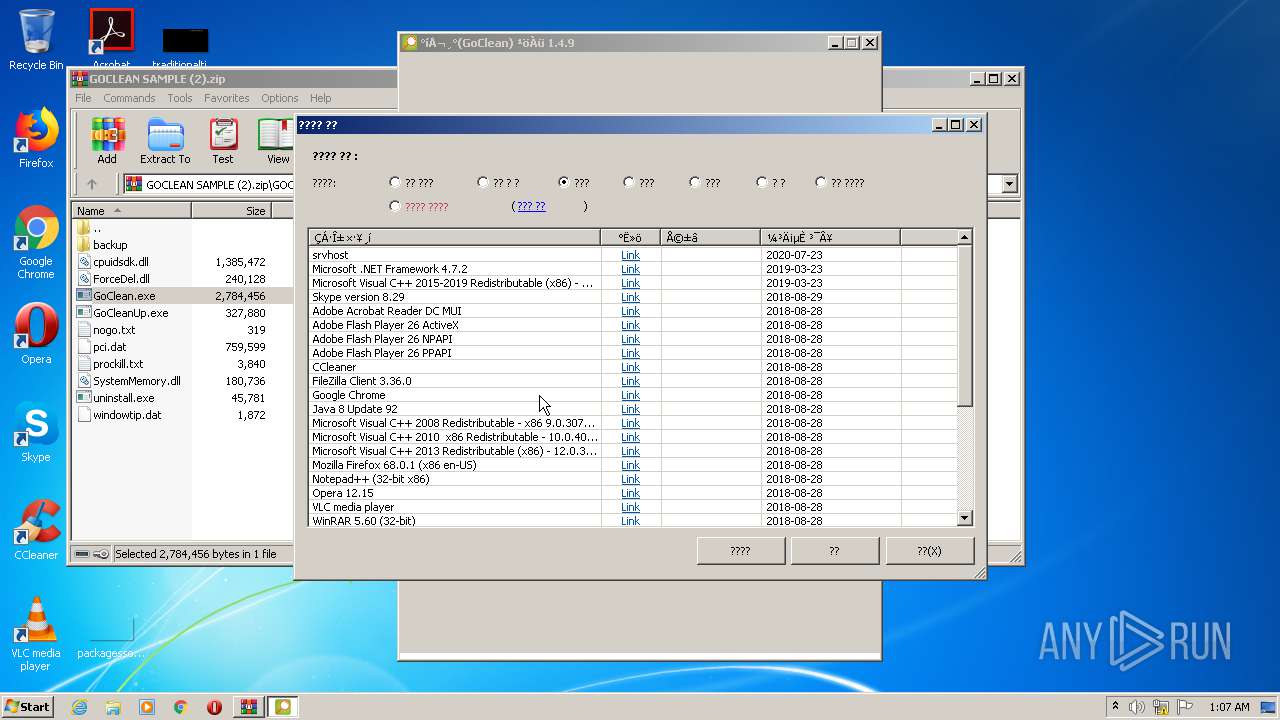Image resolution: width=1280 pixels, height=720 pixels.
Task: Click the clock showing 1:07 AM
Action: (x=1229, y=707)
